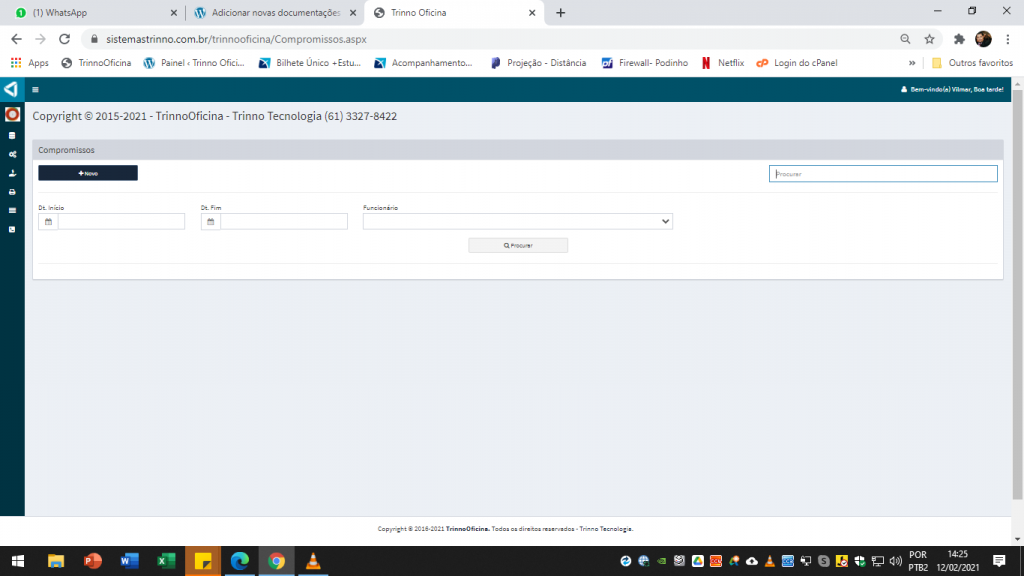
Task: Expand the hidden bookmarks chevron
Action: coord(912,63)
